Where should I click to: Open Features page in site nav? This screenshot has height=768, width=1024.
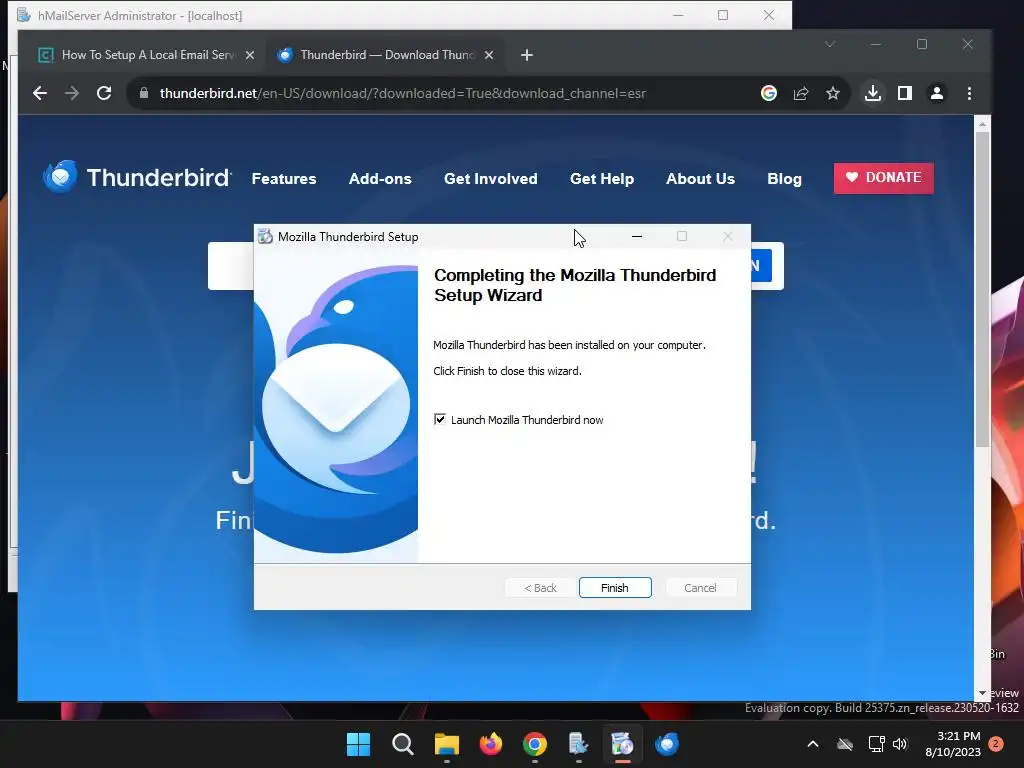(x=283, y=178)
